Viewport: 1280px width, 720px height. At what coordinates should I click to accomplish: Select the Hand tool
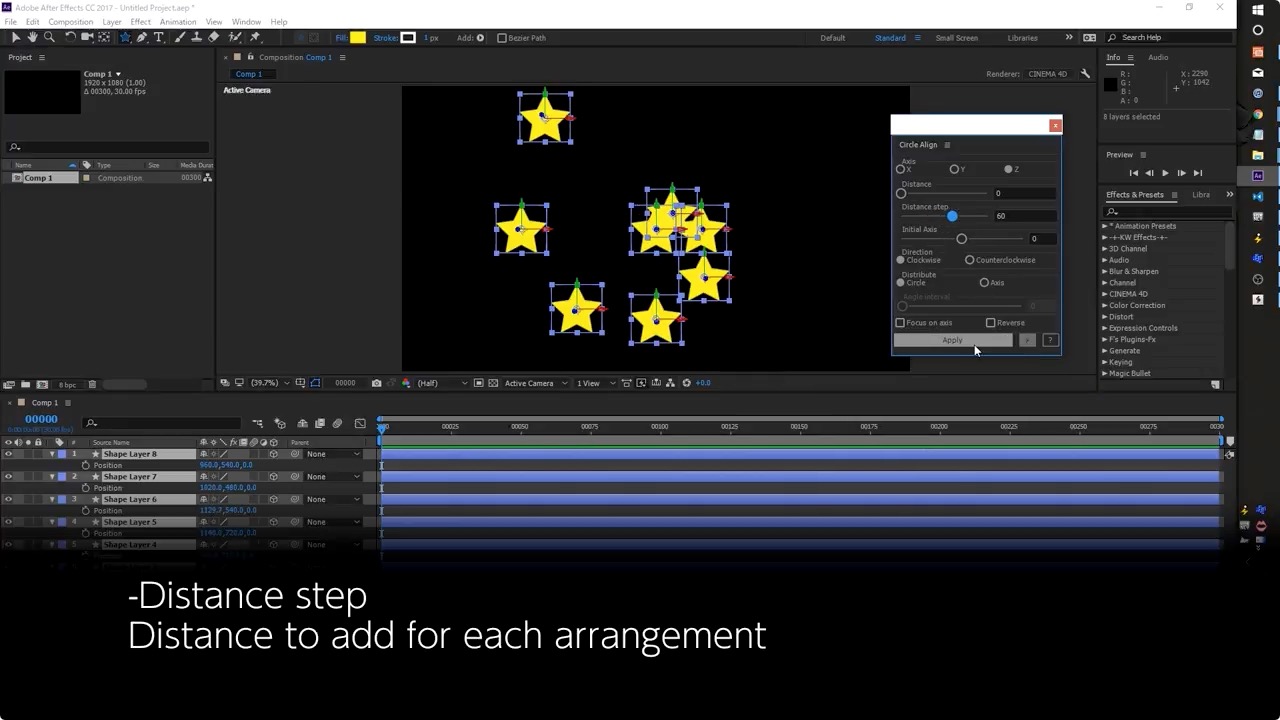(32, 37)
